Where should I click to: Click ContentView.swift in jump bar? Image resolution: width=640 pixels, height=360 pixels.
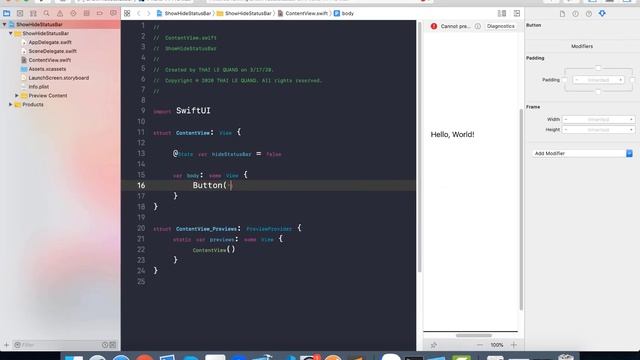point(302,13)
